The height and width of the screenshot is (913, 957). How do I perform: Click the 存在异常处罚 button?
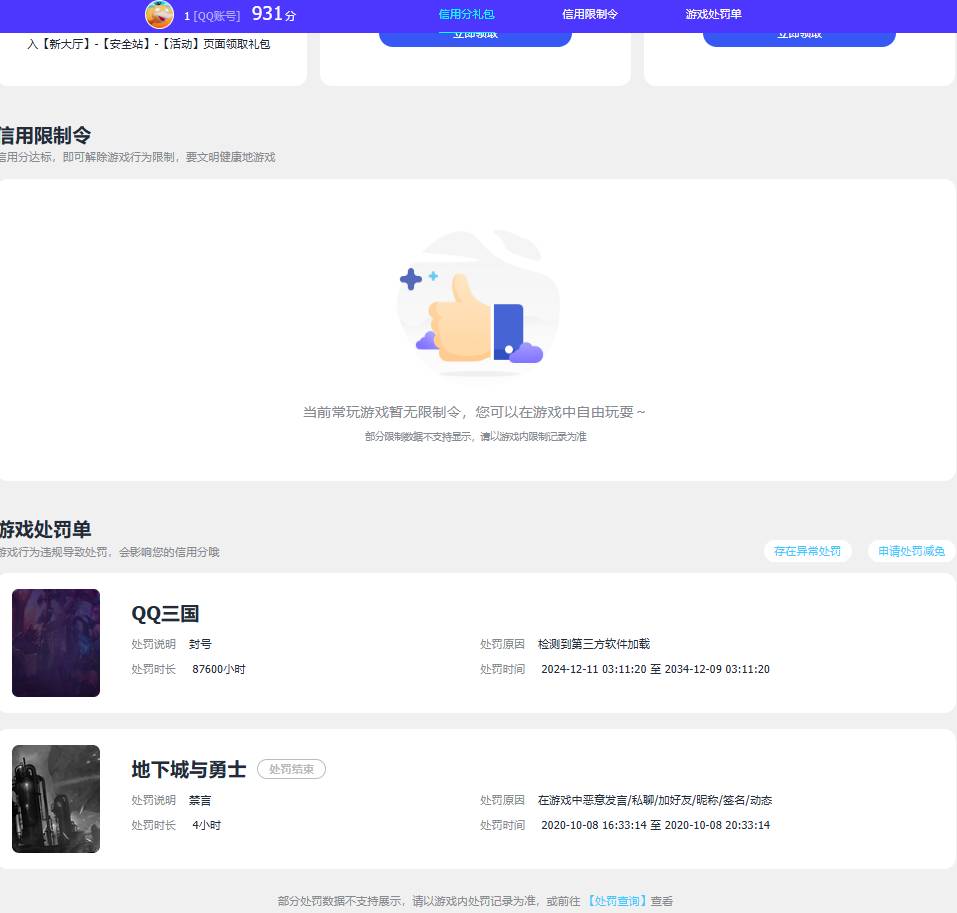[x=807, y=551]
